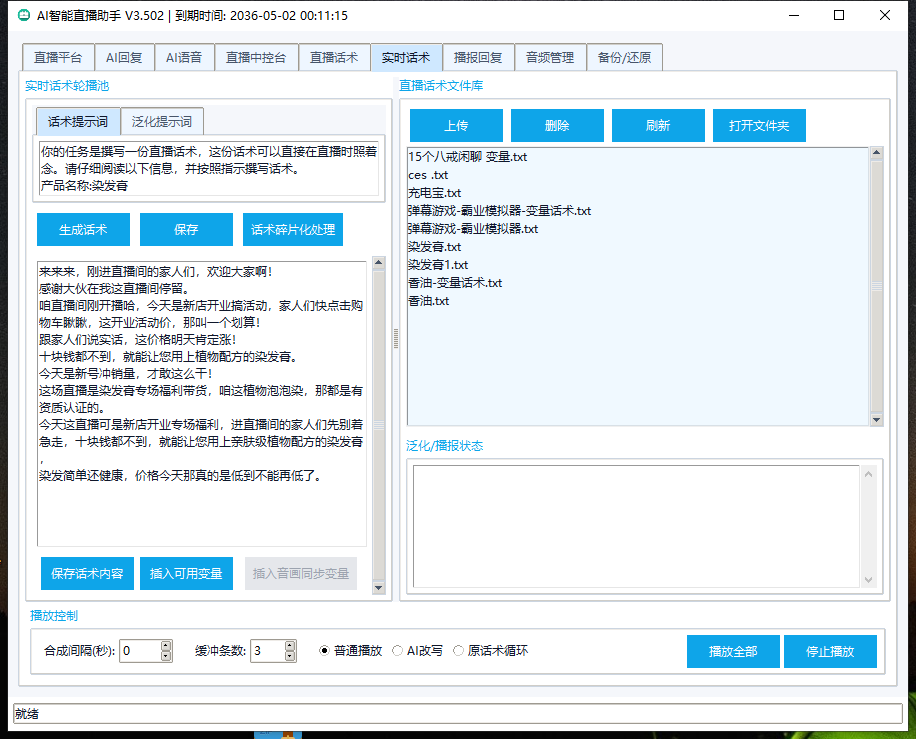Stop playback with 停止播放

click(x=830, y=652)
